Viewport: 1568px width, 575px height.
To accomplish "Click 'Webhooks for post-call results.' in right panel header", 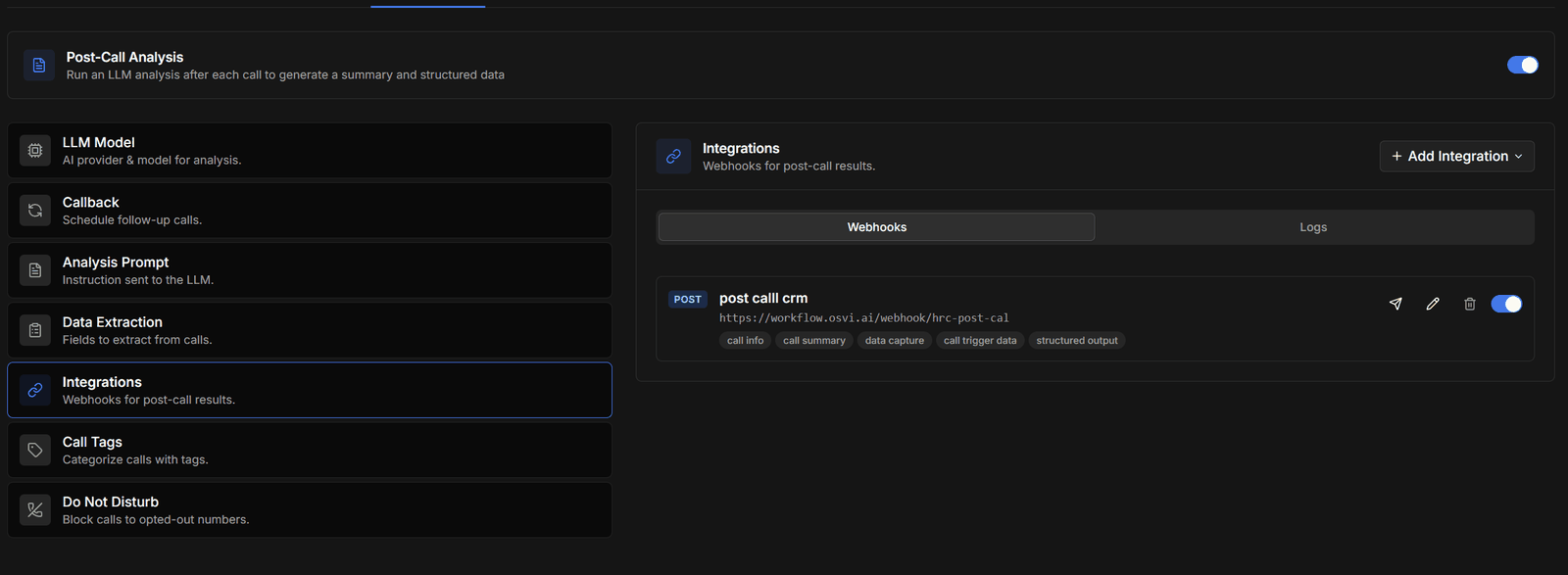I will 789,167.
